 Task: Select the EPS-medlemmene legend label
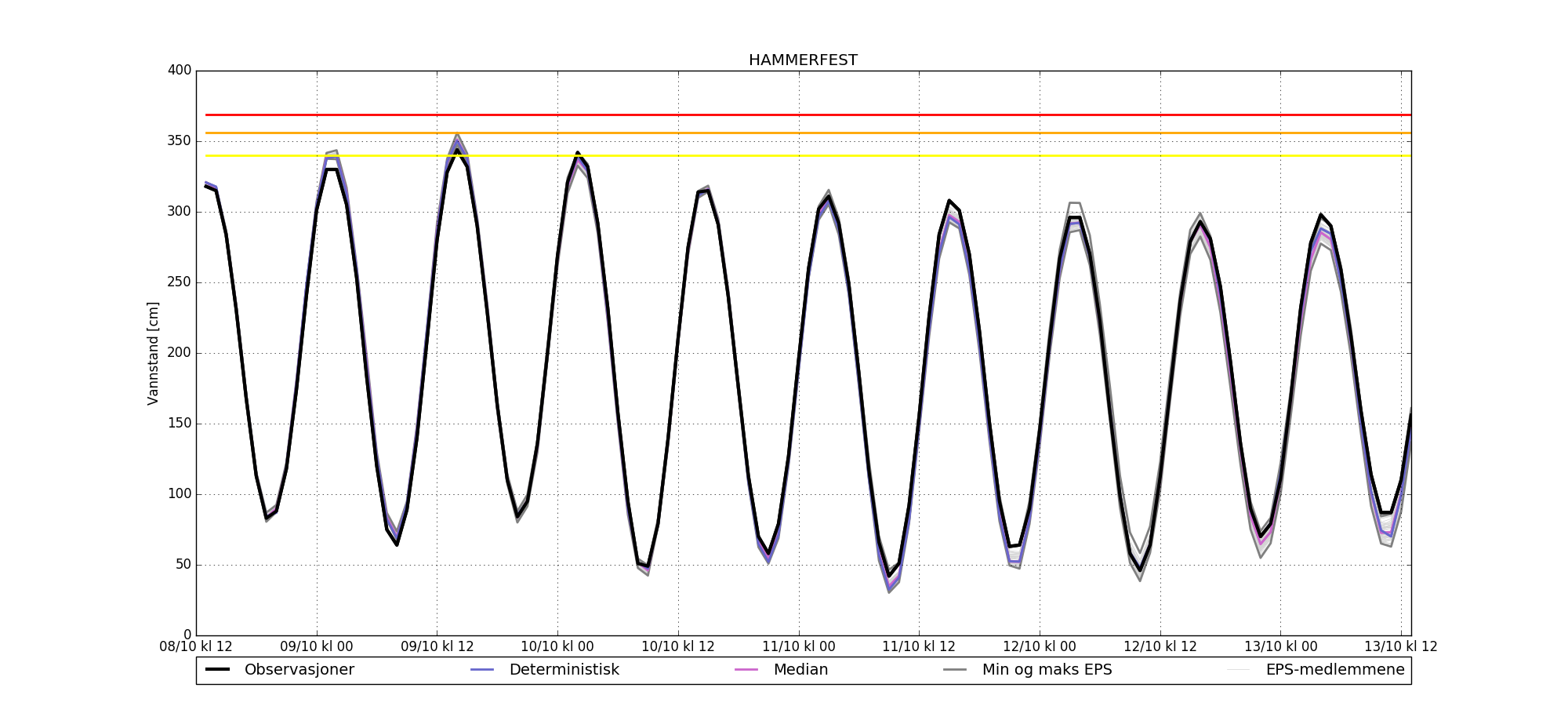[x=1334, y=670]
